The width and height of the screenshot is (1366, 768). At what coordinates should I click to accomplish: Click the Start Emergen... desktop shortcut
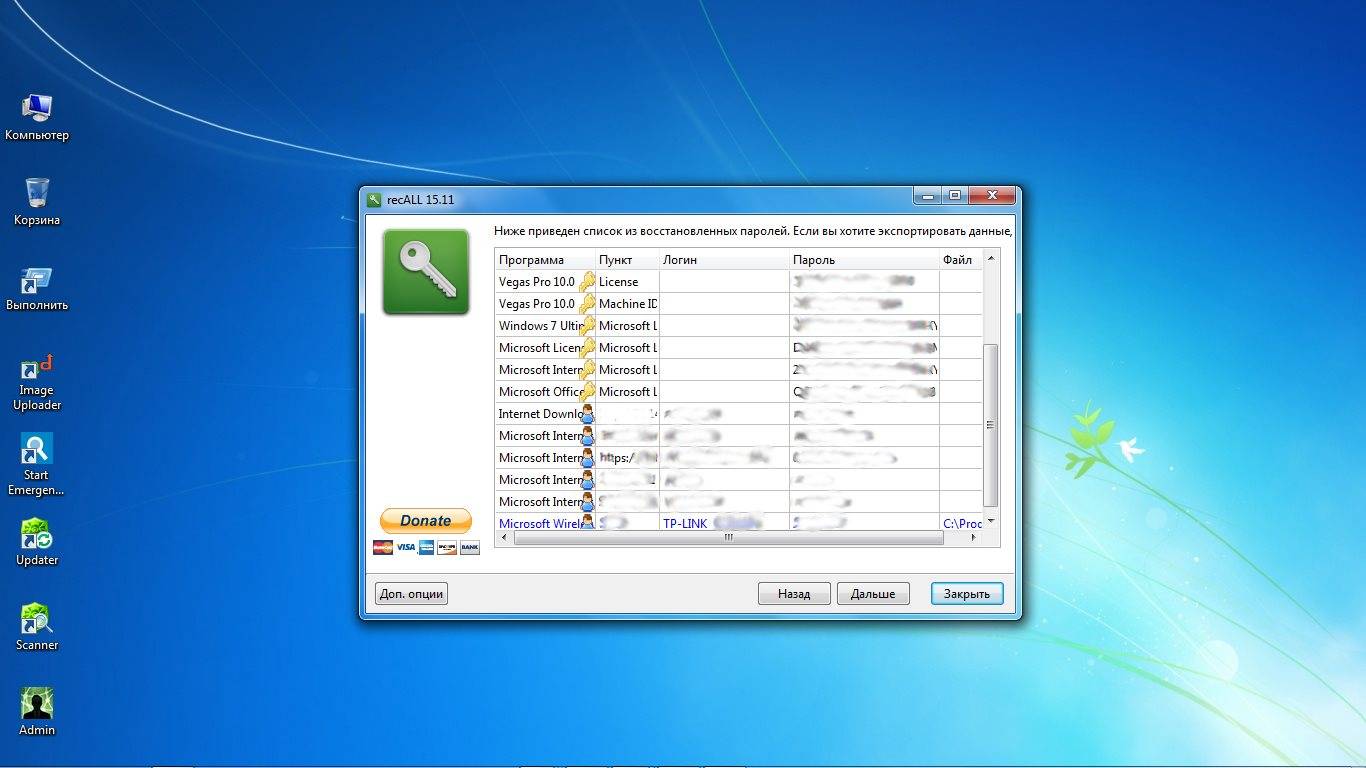coord(37,465)
